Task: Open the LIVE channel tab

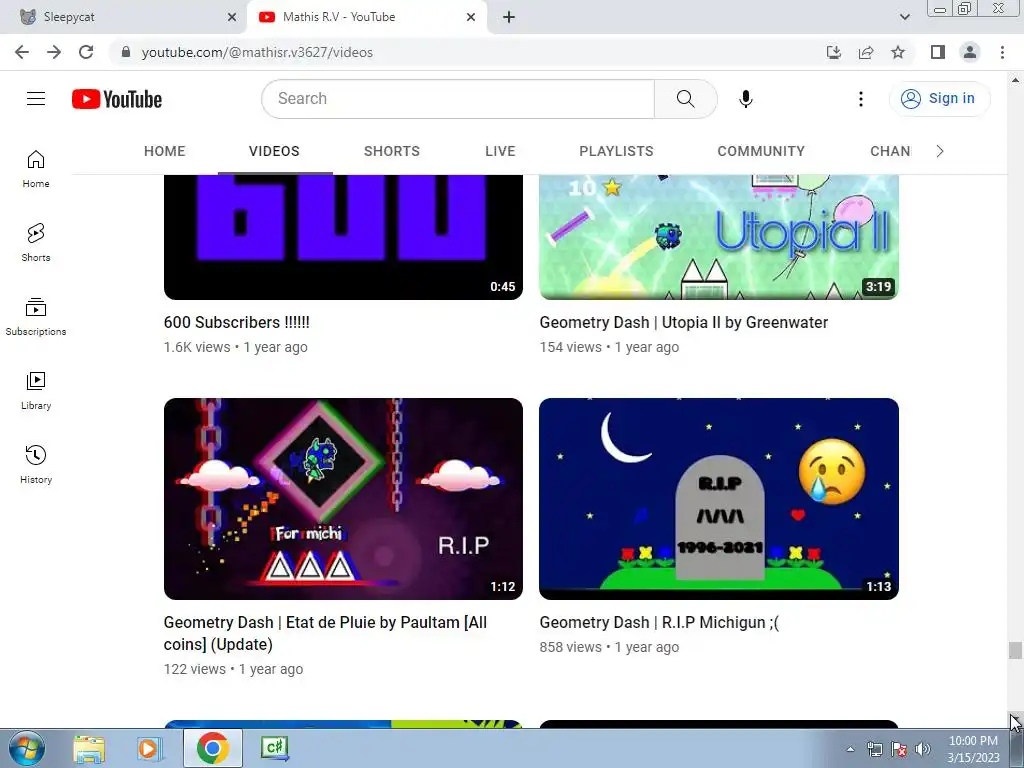Action: (500, 152)
